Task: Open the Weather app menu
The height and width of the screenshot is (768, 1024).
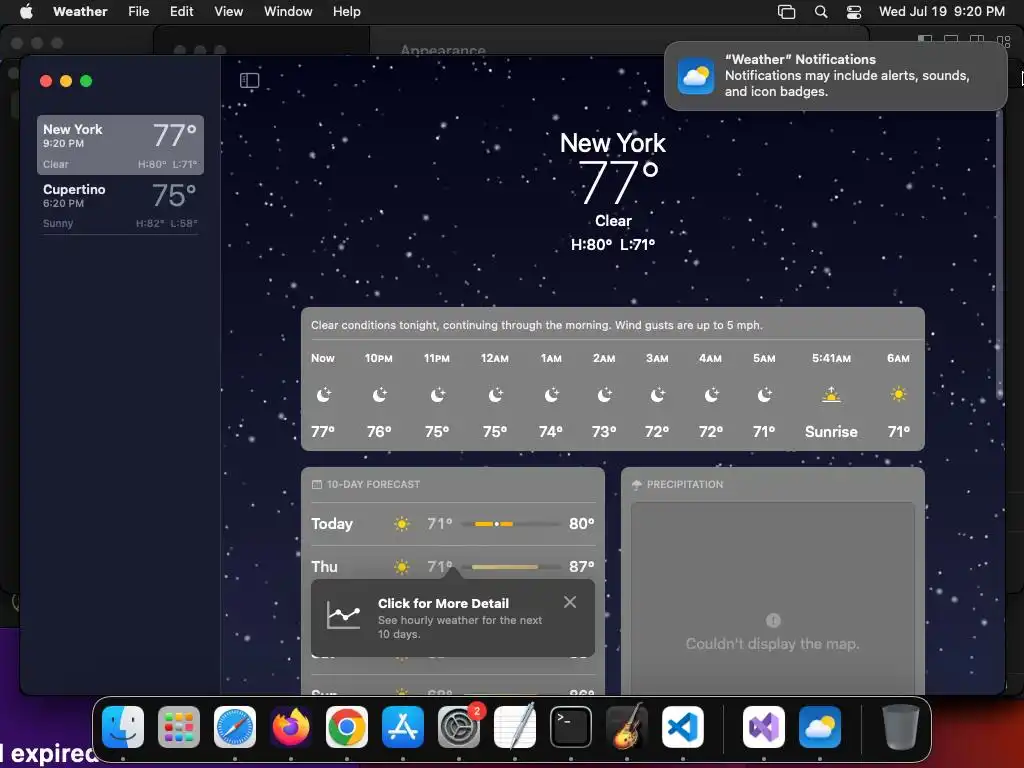Action: pyautogui.click(x=80, y=11)
